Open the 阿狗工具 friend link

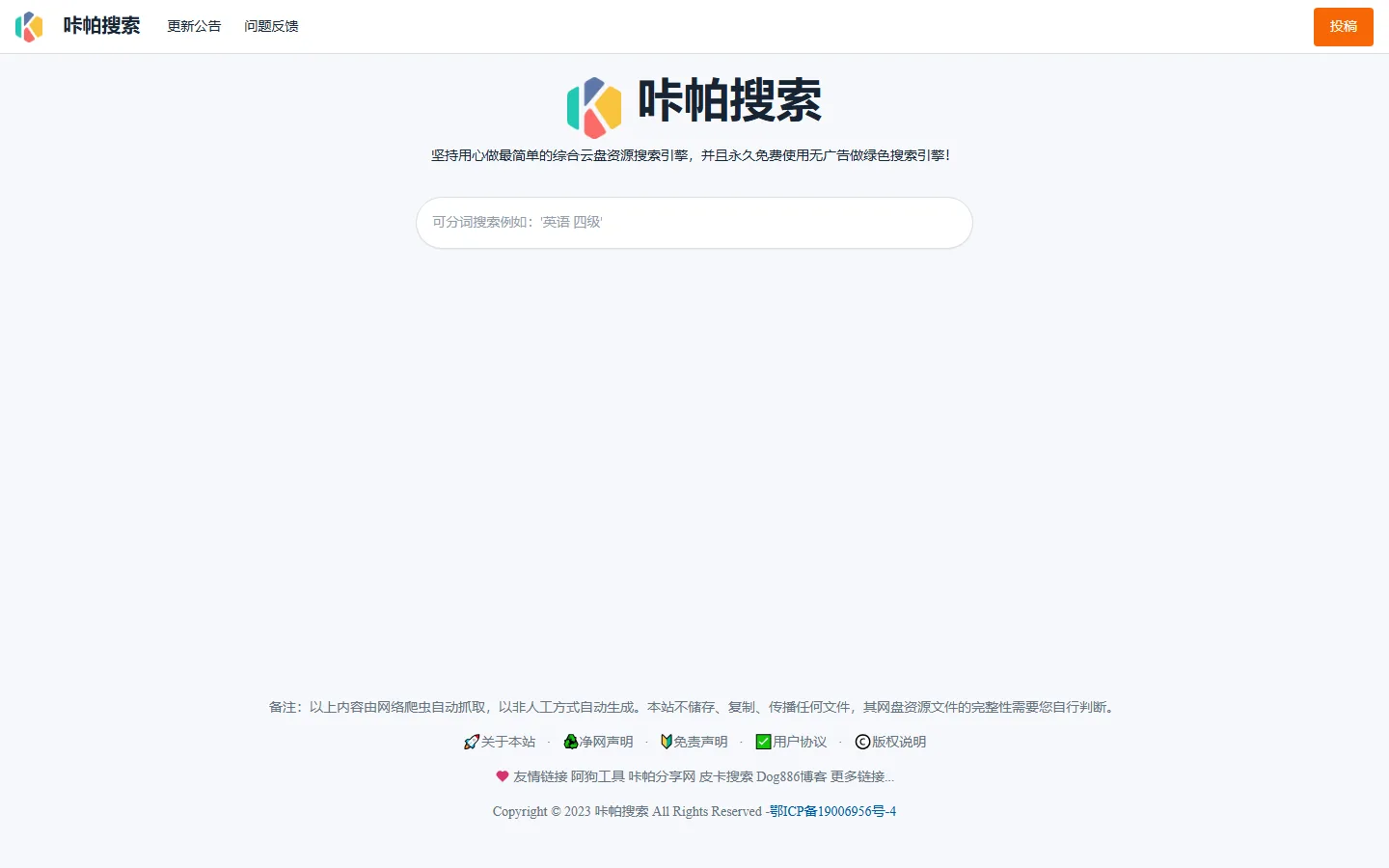[x=598, y=776]
